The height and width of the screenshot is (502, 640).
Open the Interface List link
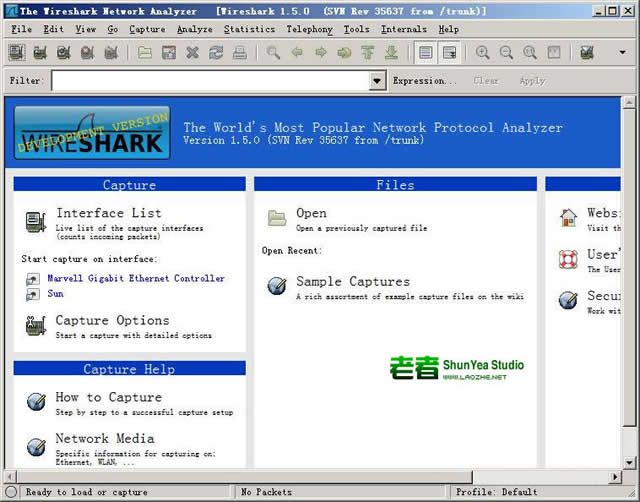[109, 213]
